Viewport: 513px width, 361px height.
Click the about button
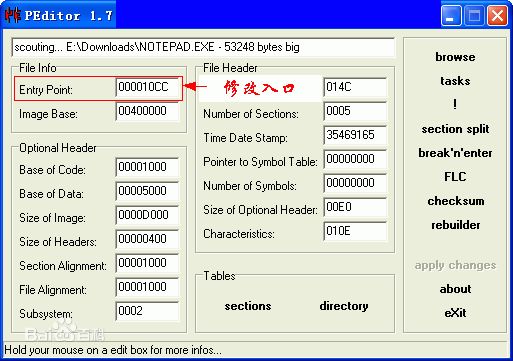click(455, 289)
